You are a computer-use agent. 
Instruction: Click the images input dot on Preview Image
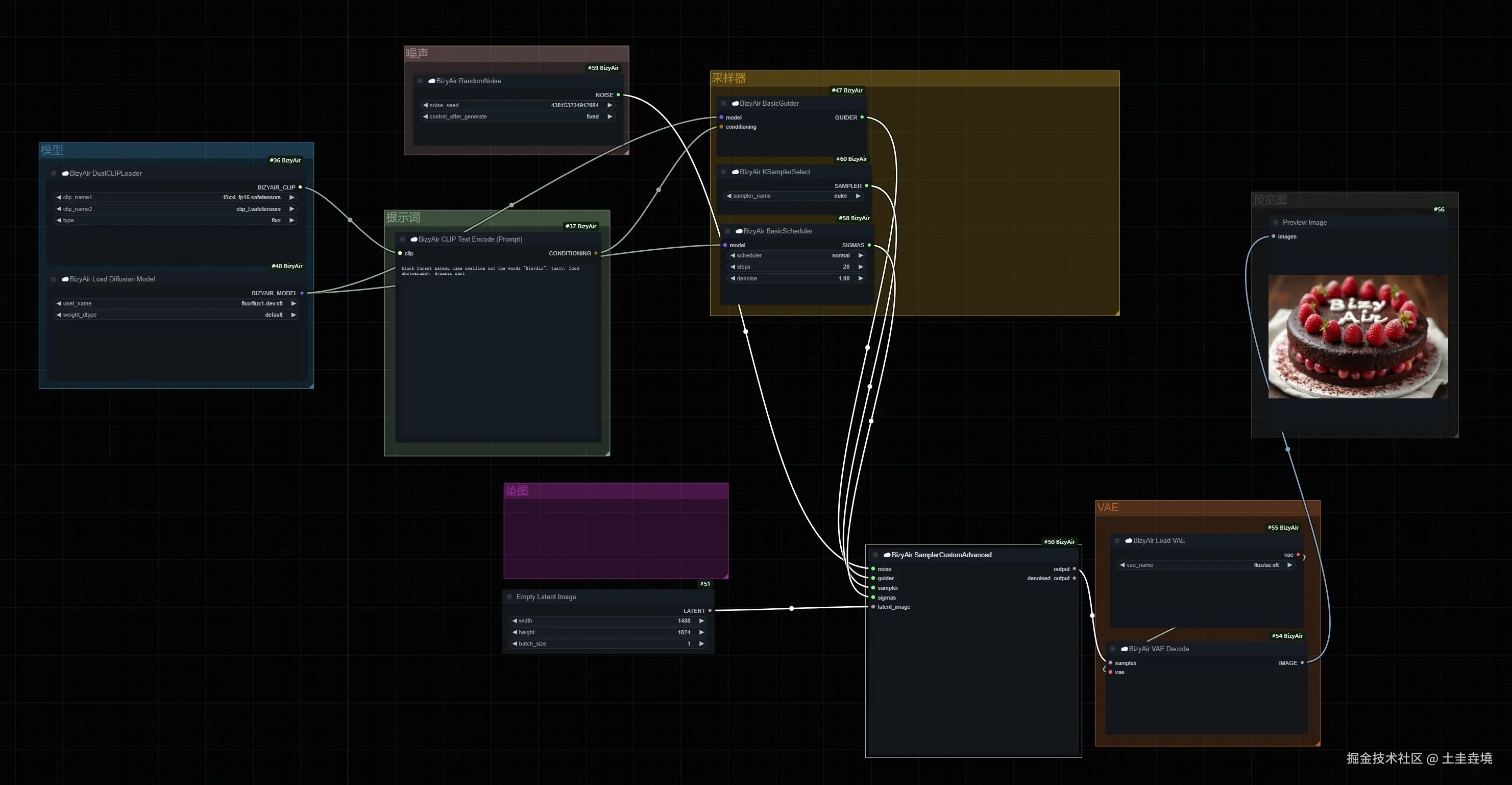(x=1273, y=236)
